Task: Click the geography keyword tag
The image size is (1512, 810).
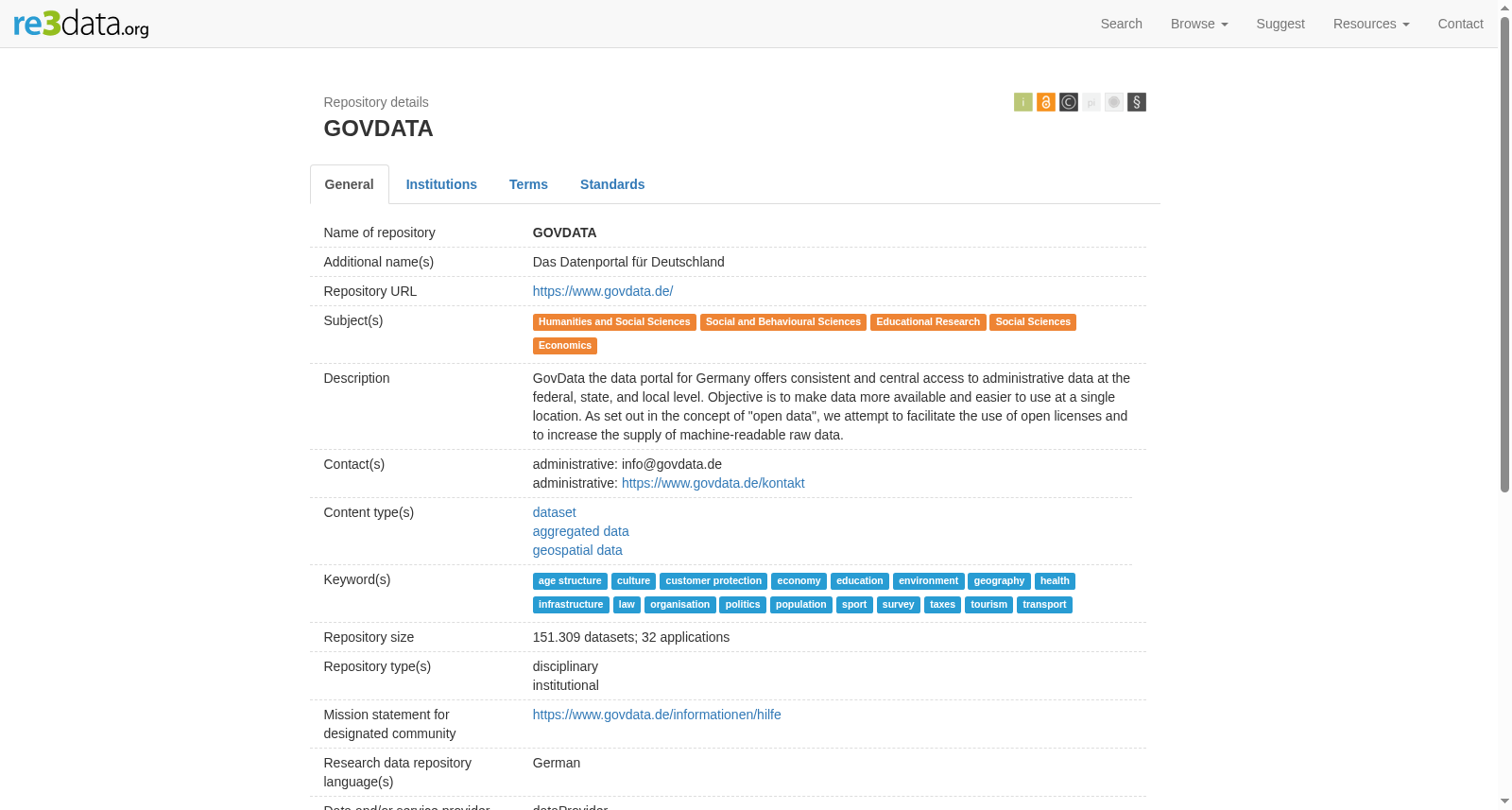Action: pyautogui.click(x=999, y=581)
